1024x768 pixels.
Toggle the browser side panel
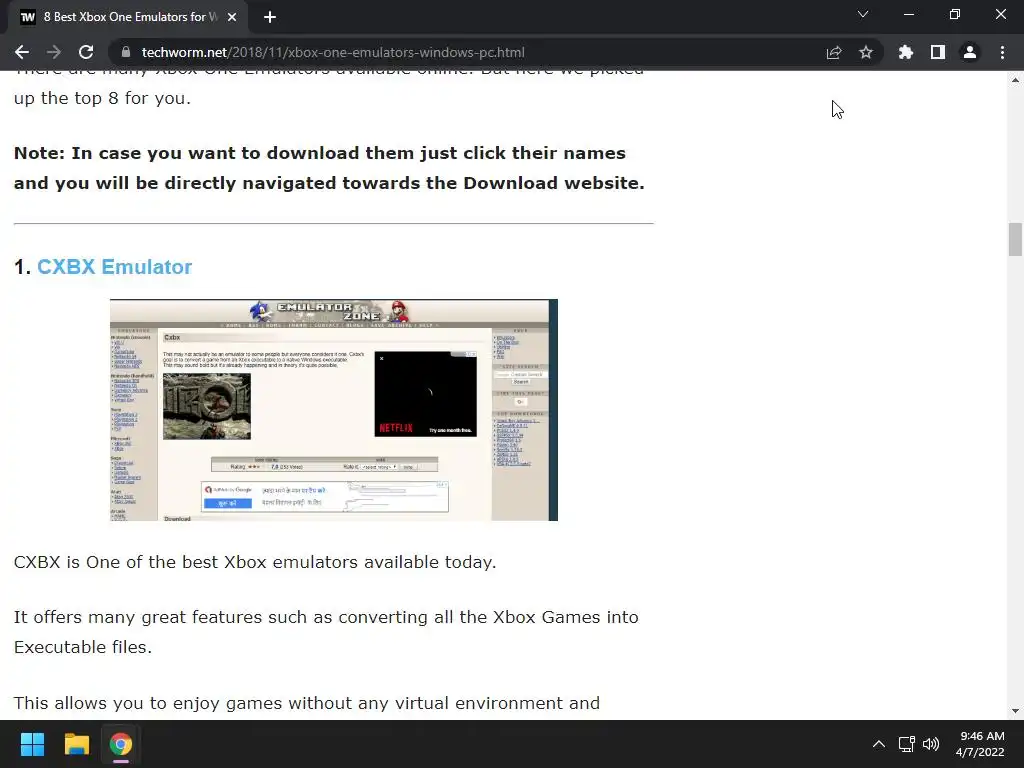(938, 52)
